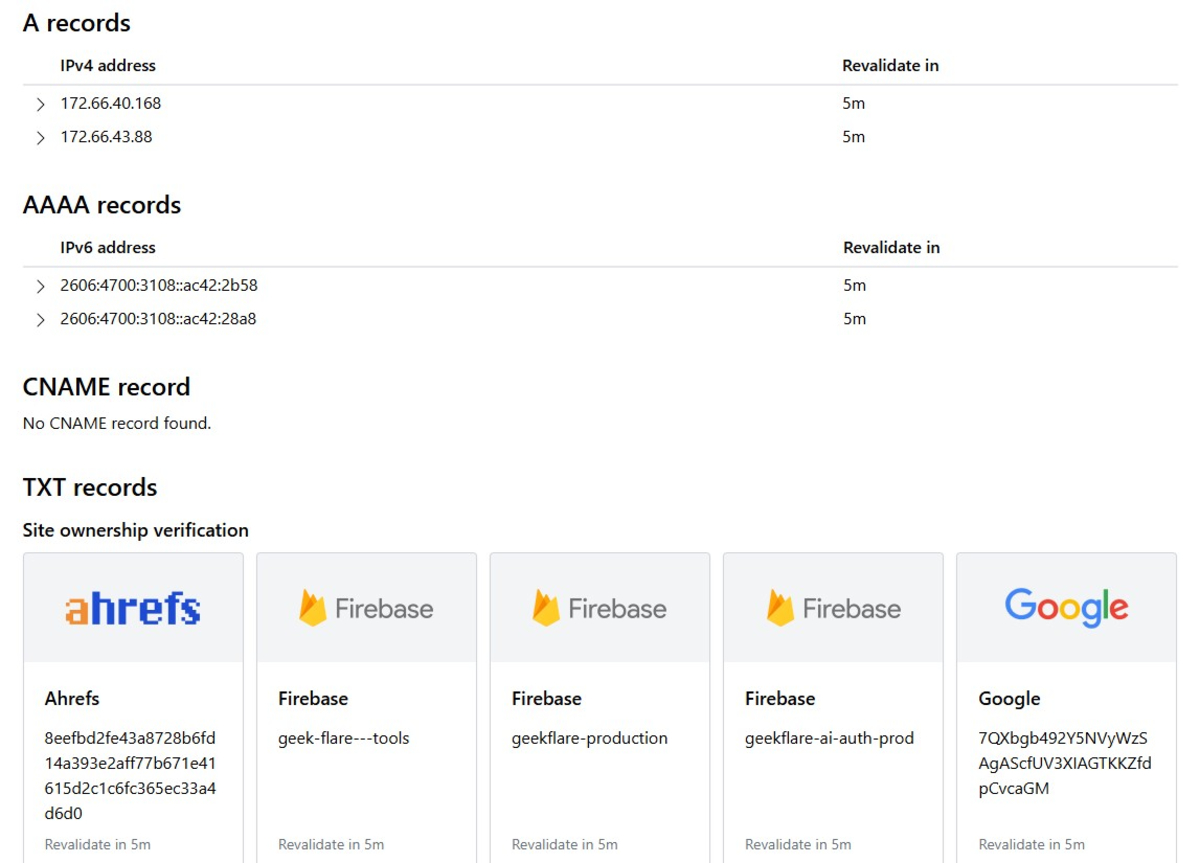Click Firebase title above geekflare-production
The height and width of the screenshot is (863, 1200).
click(x=547, y=699)
